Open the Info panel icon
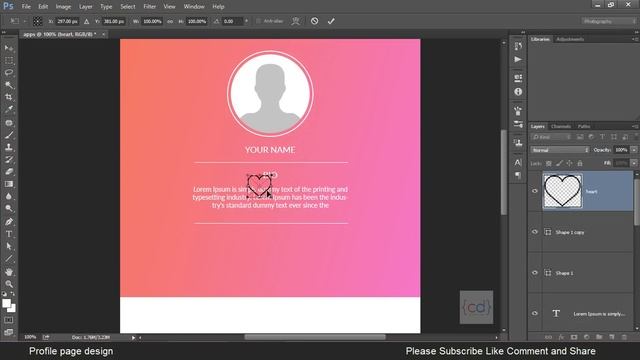This screenshot has width=640, height=360. tap(518, 92)
